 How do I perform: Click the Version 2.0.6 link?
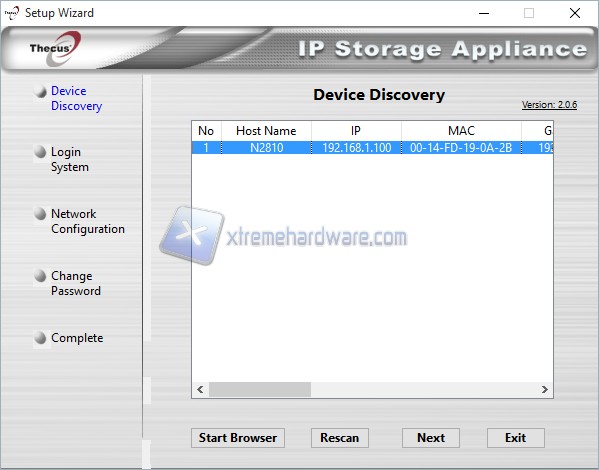[549, 105]
